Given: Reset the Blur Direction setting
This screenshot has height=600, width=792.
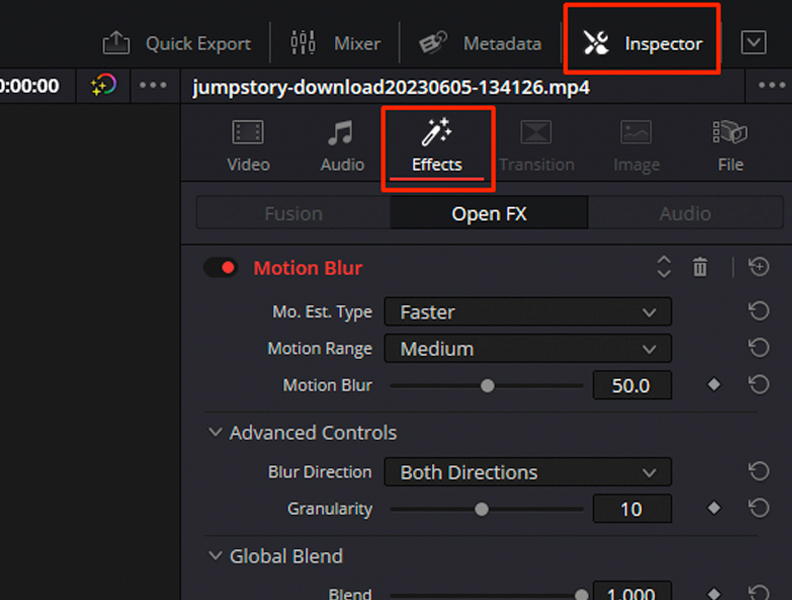Looking at the screenshot, I should pos(759,471).
